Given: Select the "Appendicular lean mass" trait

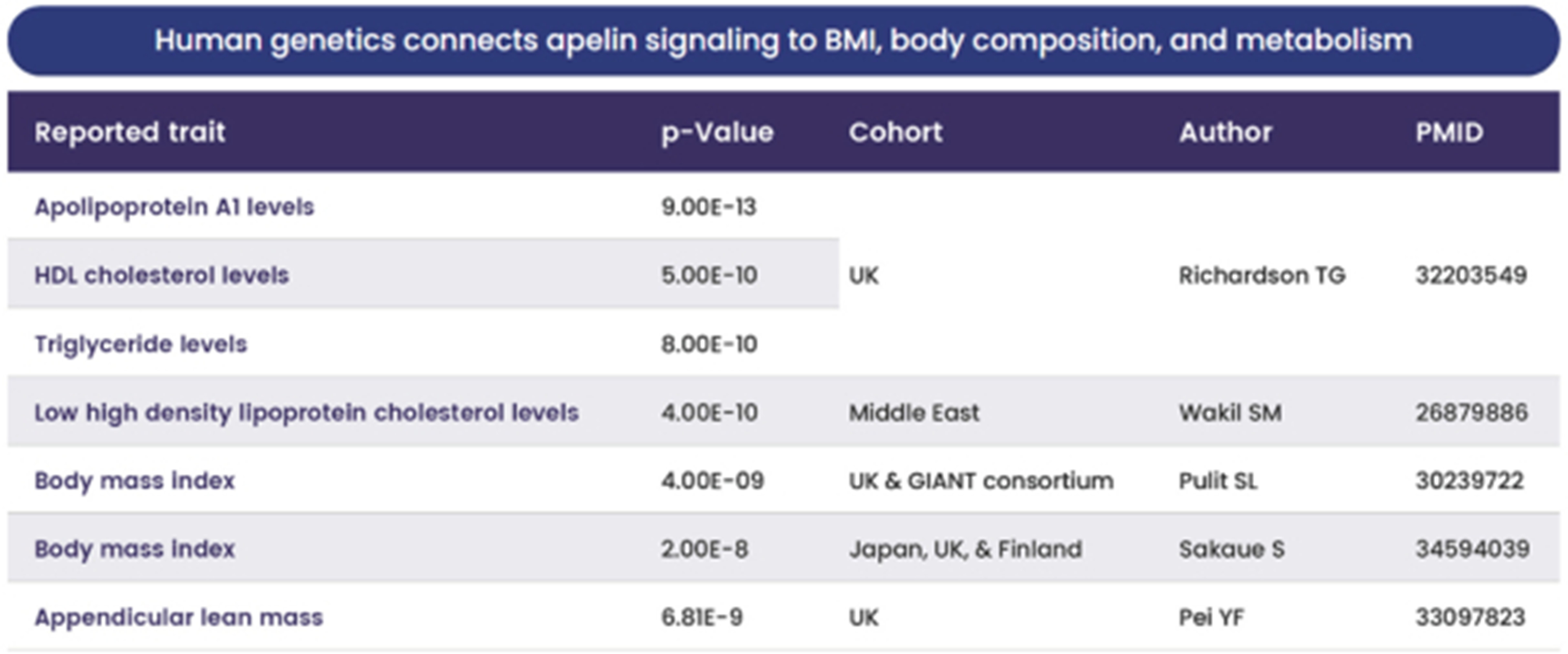Looking at the screenshot, I should pyautogui.click(x=178, y=617).
